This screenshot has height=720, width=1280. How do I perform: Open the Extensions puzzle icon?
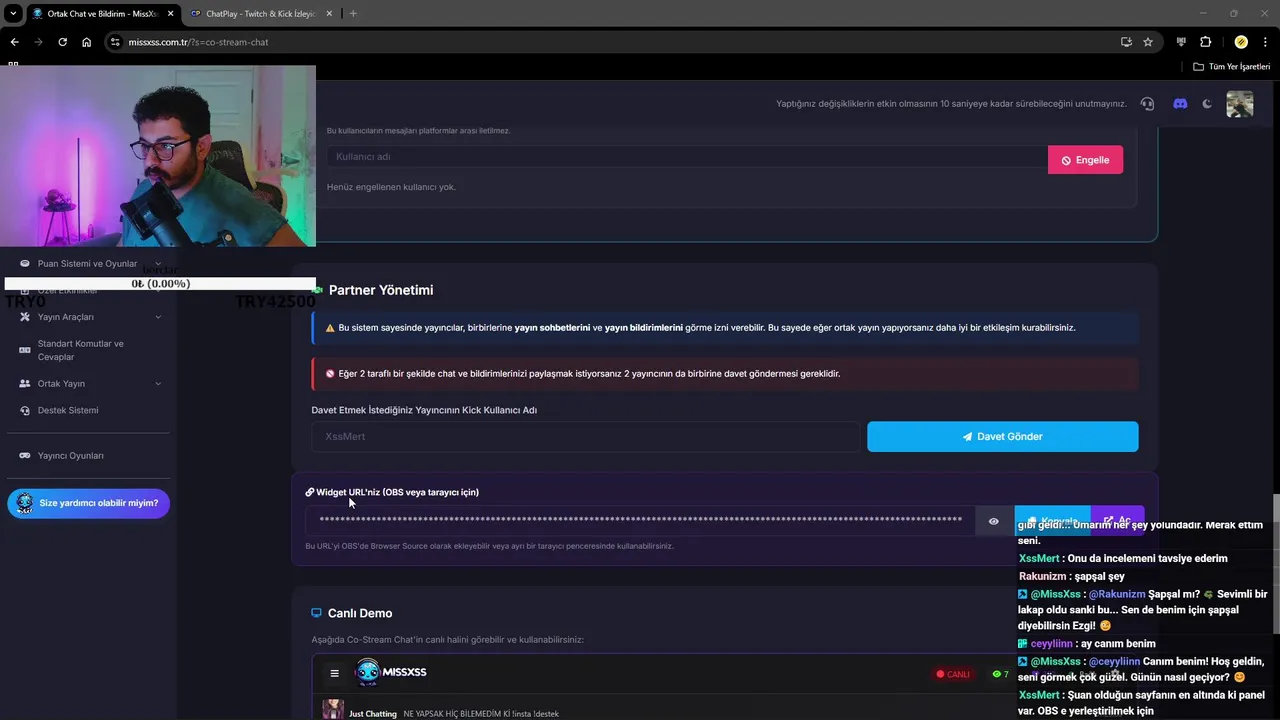(1205, 42)
